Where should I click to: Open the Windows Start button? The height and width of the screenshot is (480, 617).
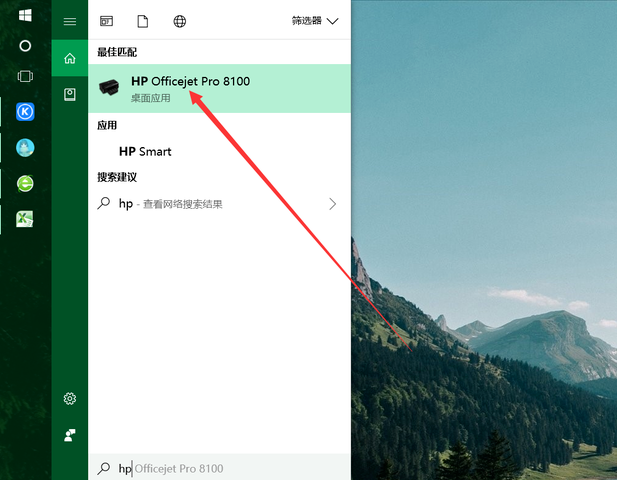pyautogui.click(x=25, y=15)
